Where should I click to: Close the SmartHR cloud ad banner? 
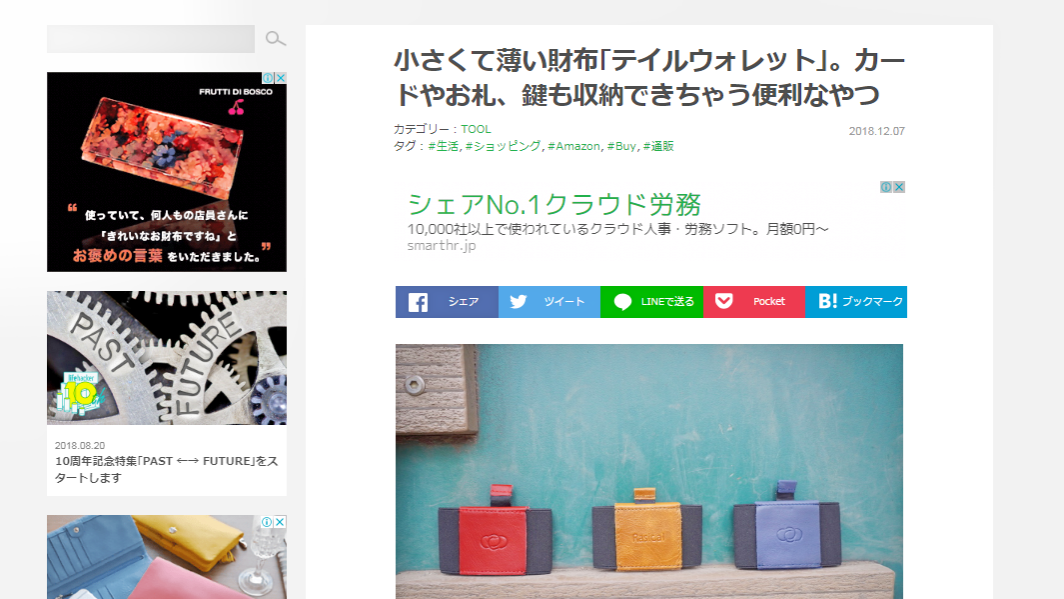[899, 187]
